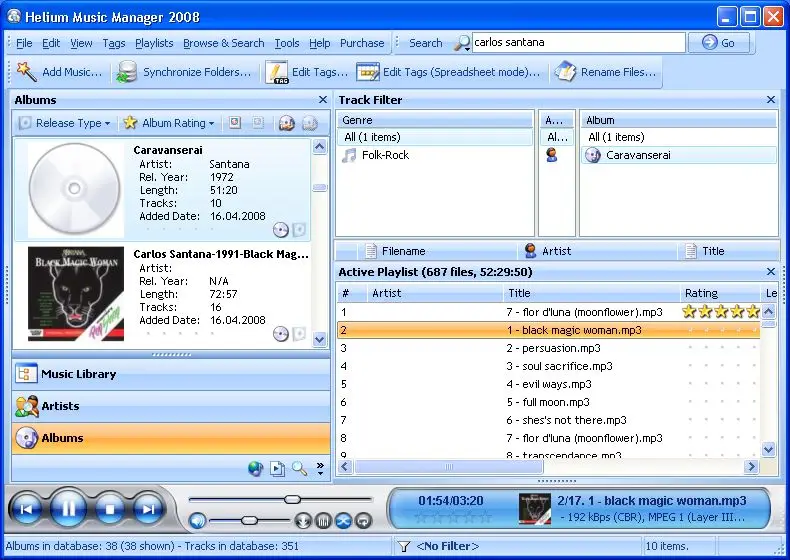Open the Album Rating dropdown
Screen dimensions: 790x560
169,123
